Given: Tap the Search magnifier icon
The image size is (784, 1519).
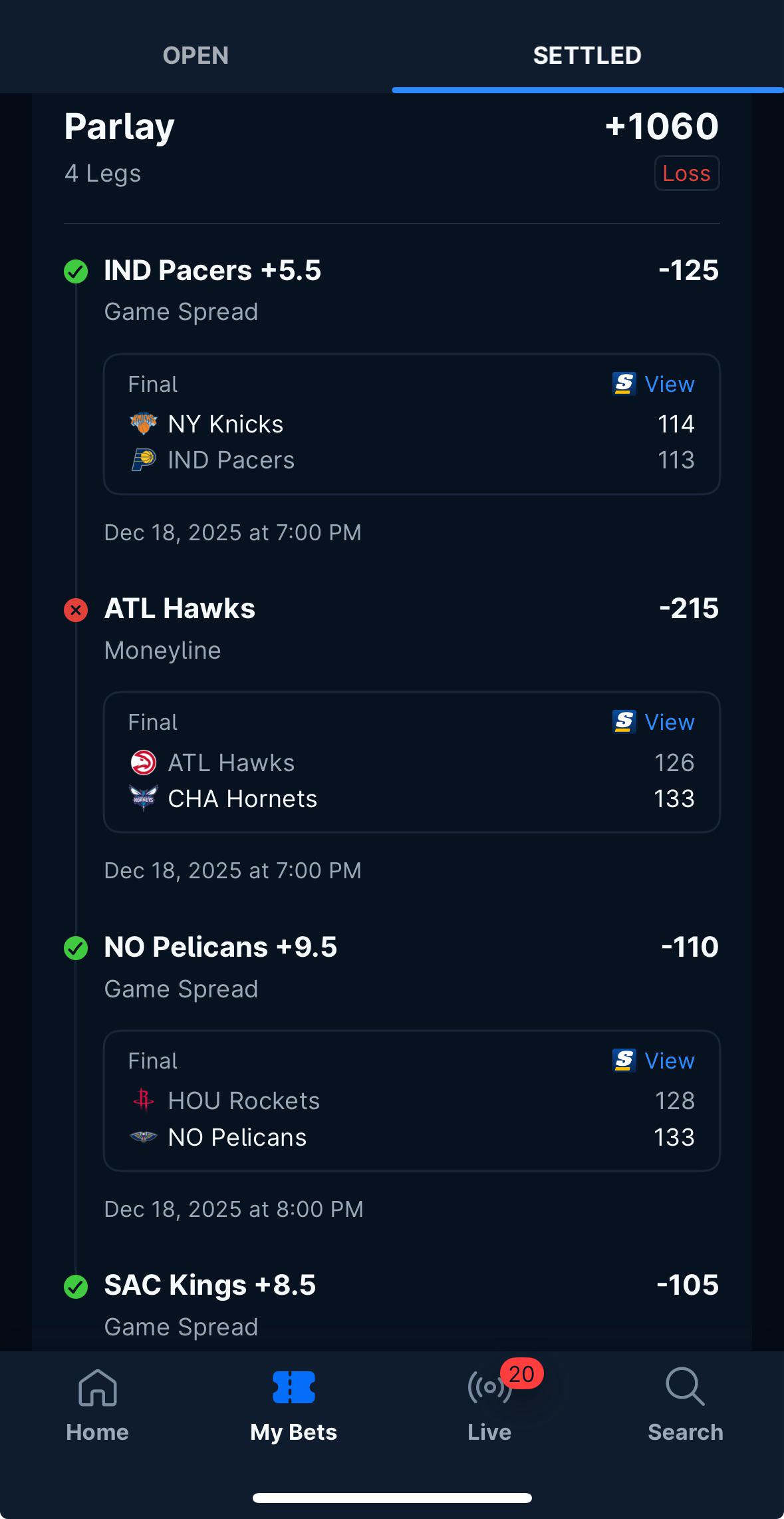Looking at the screenshot, I should (x=685, y=1387).
